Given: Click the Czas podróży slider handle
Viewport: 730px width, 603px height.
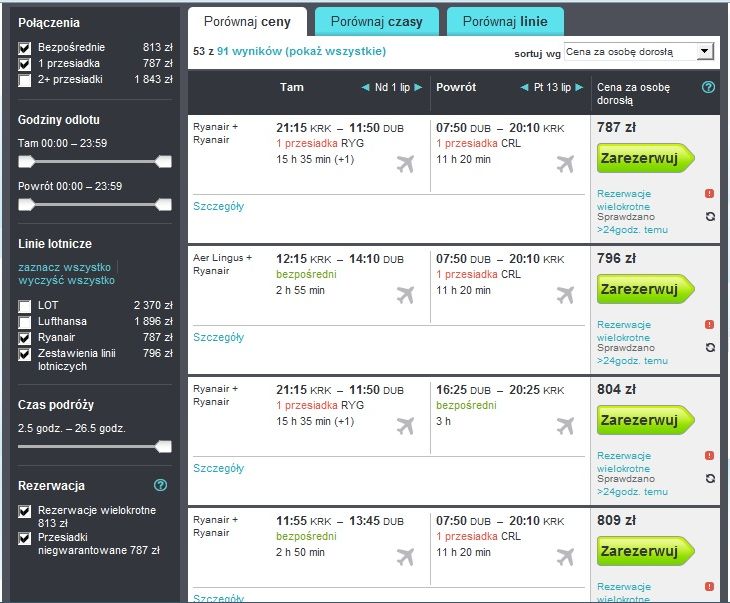Looking at the screenshot, I should (163, 447).
